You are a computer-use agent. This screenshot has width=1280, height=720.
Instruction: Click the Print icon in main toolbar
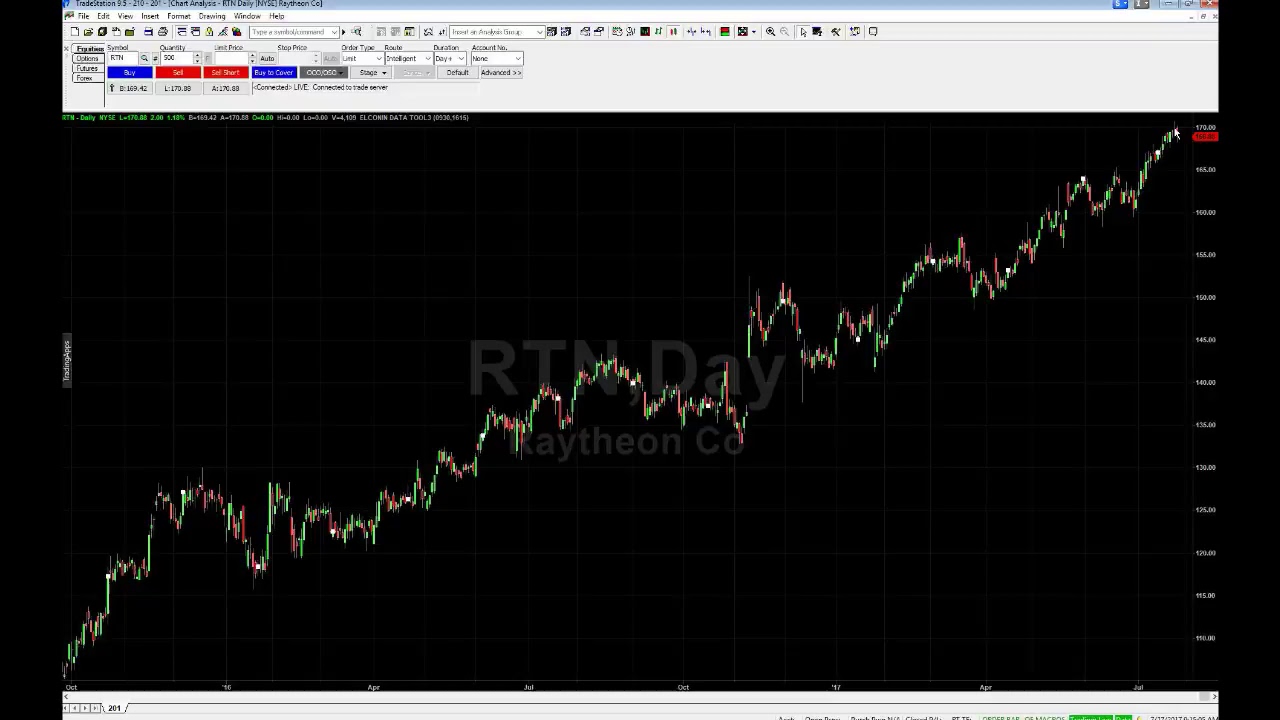(x=162, y=32)
